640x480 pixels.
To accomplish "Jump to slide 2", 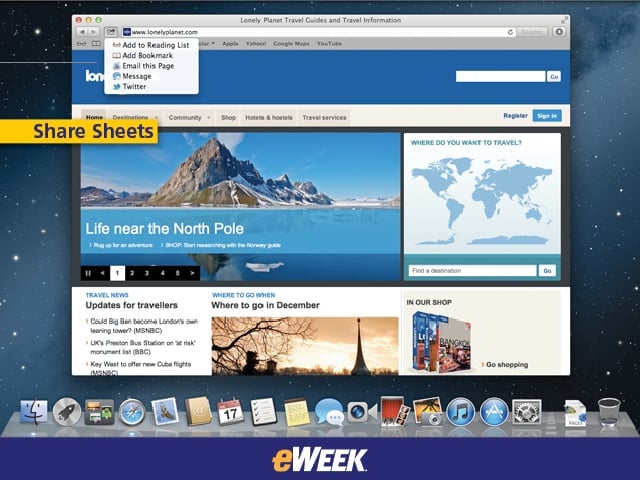I will 132,273.
